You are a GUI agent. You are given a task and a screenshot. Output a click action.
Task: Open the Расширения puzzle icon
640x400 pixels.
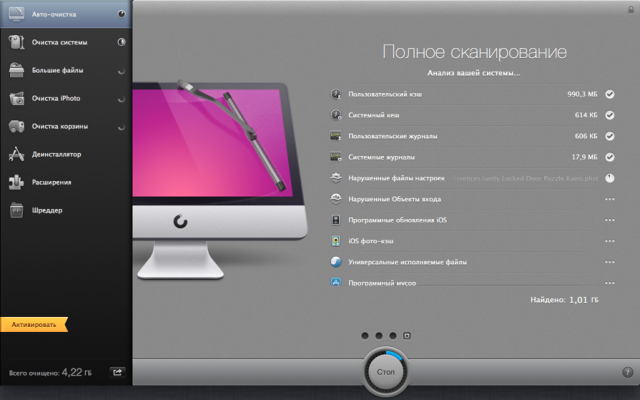click(16, 182)
